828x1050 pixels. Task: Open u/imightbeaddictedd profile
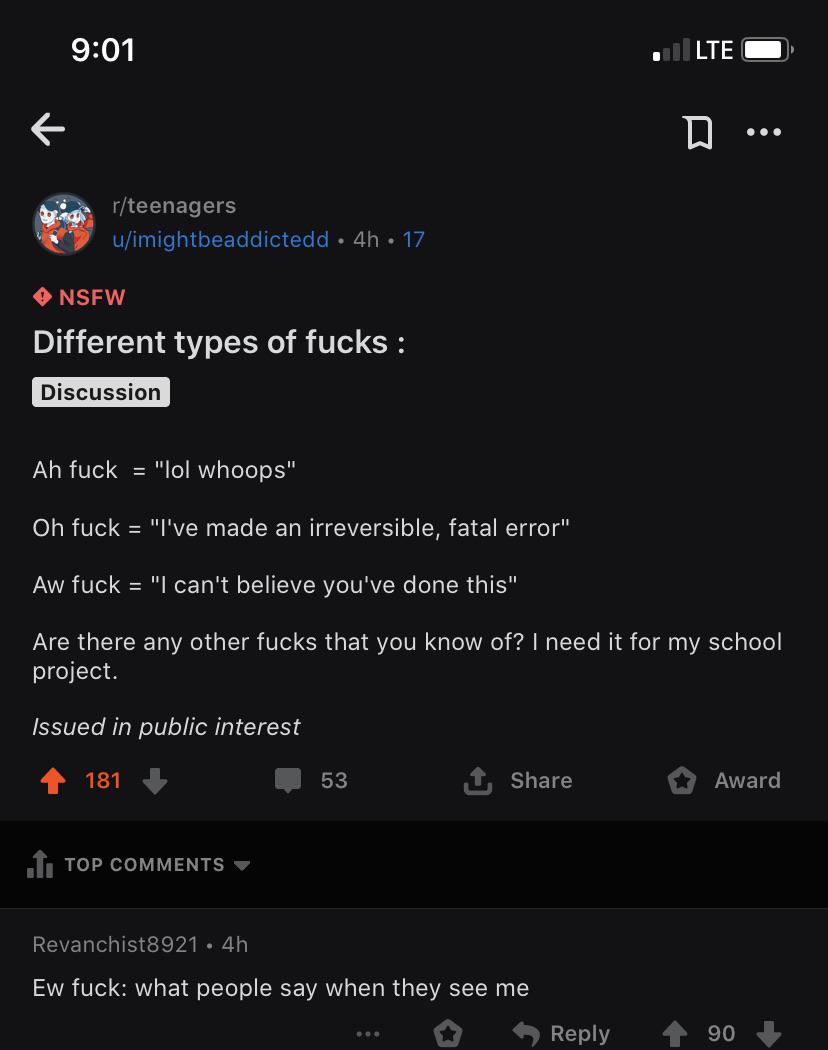(x=220, y=239)
